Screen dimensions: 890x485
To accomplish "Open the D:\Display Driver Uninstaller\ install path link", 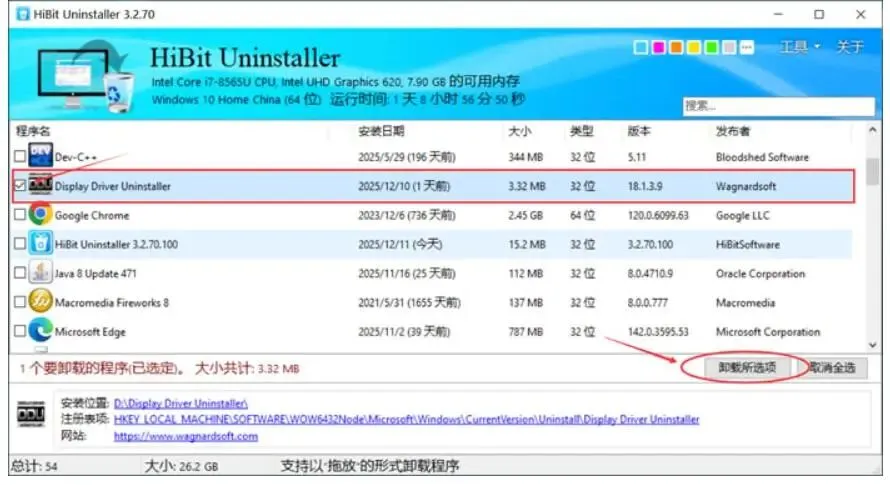I will tap(180, 403).
